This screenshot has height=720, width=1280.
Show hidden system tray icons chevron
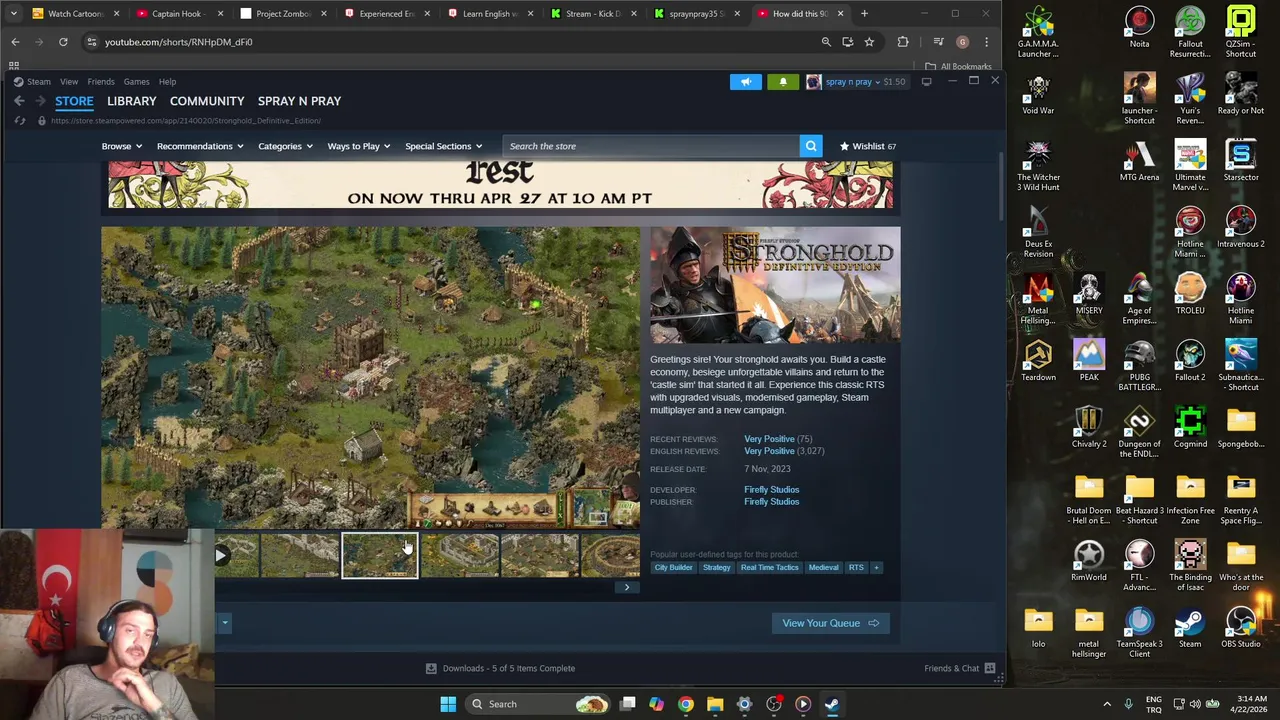coord(1107,704)
